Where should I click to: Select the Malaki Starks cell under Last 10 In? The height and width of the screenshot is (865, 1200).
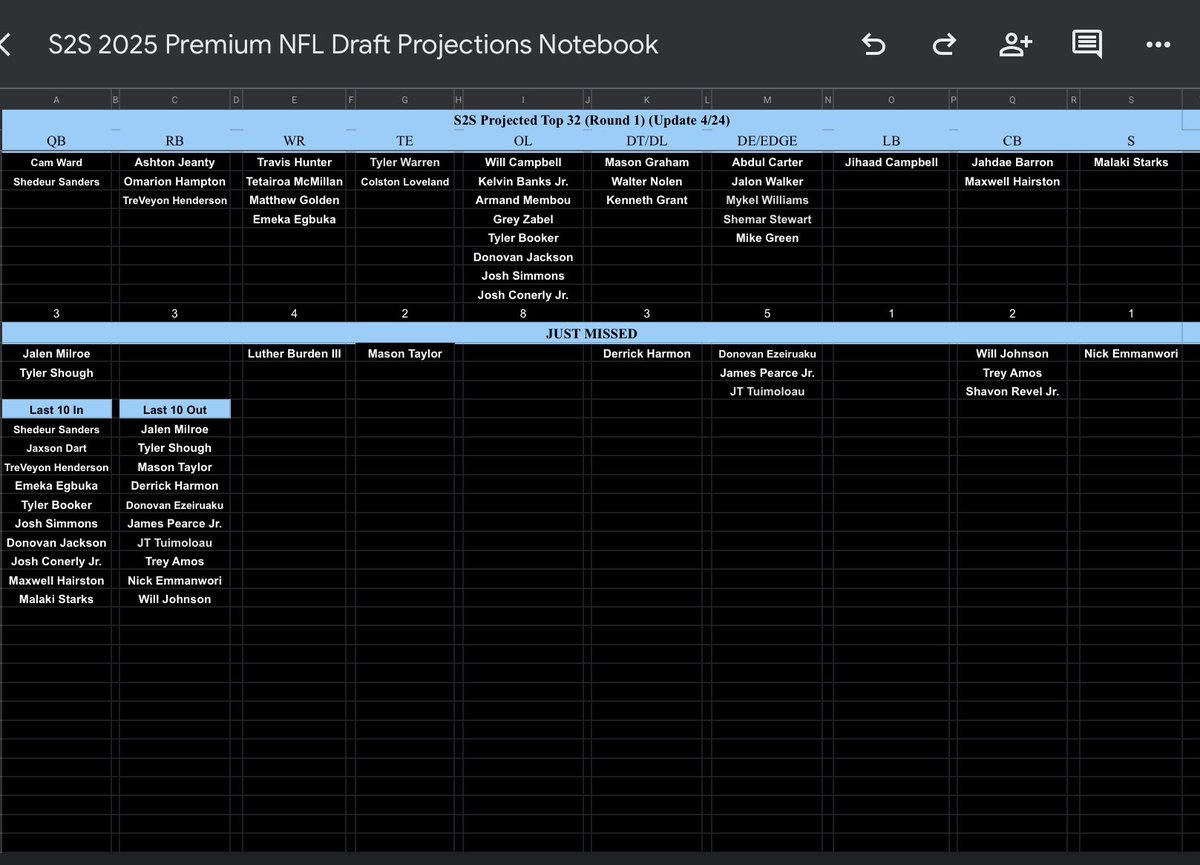pos(56,599)
